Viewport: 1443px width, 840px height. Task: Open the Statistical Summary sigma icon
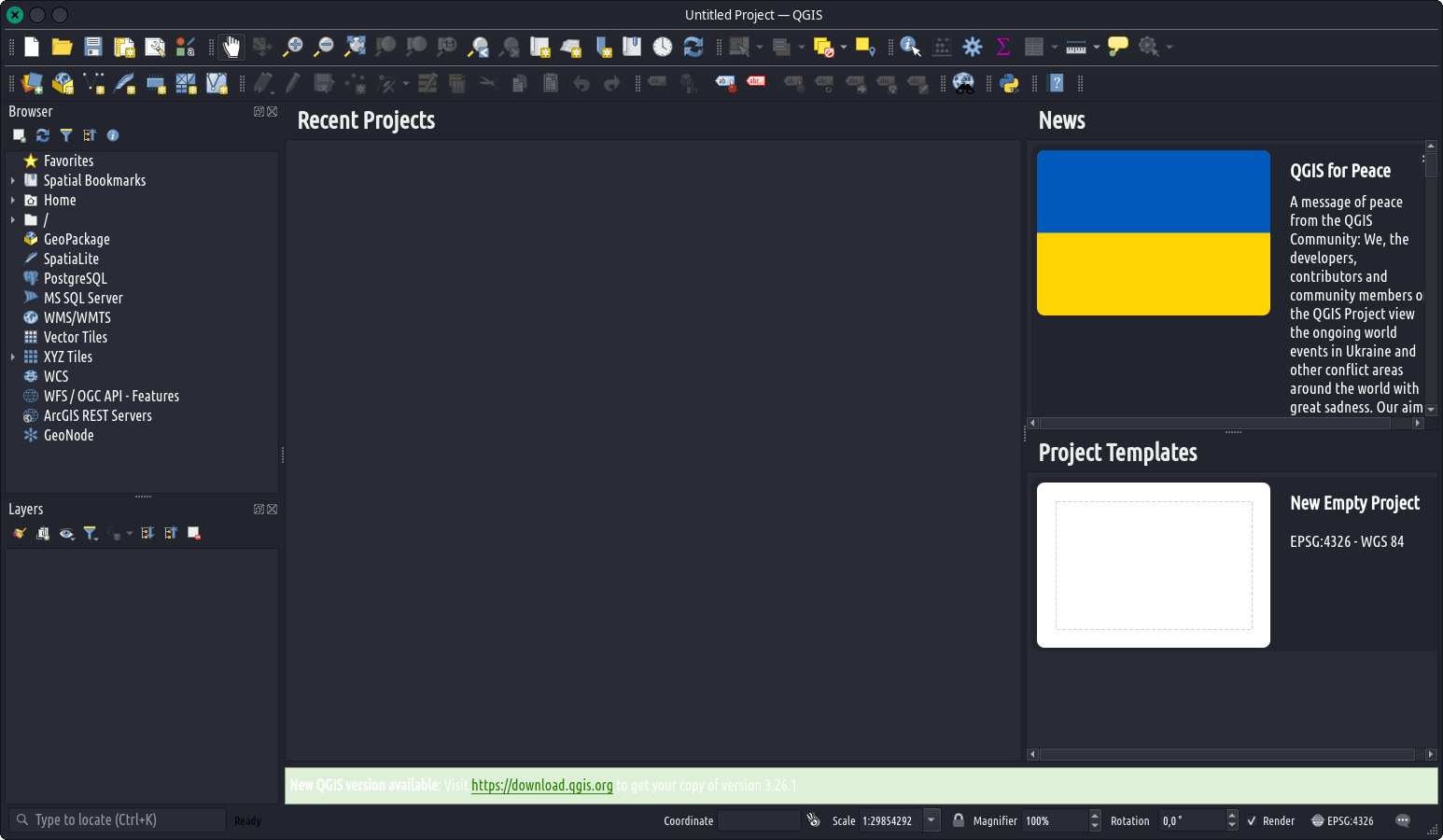[1003, 47]
